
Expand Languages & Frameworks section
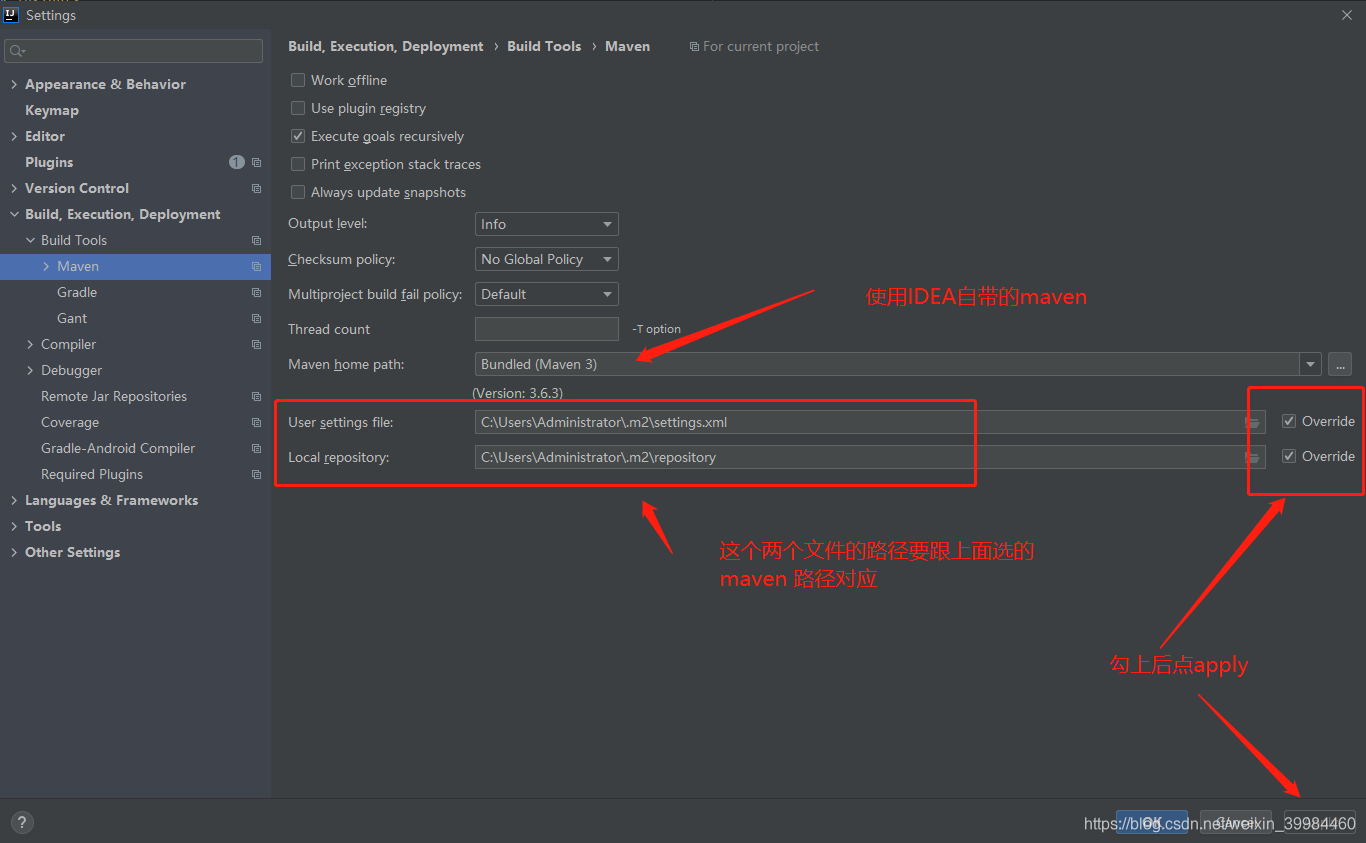[x=14, y=500]
